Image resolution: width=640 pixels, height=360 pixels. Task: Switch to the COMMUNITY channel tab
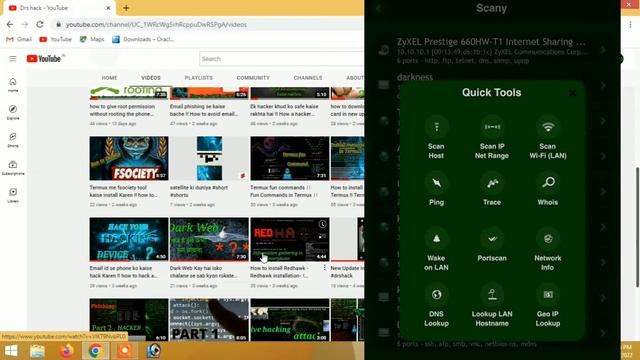coord(253,78)
